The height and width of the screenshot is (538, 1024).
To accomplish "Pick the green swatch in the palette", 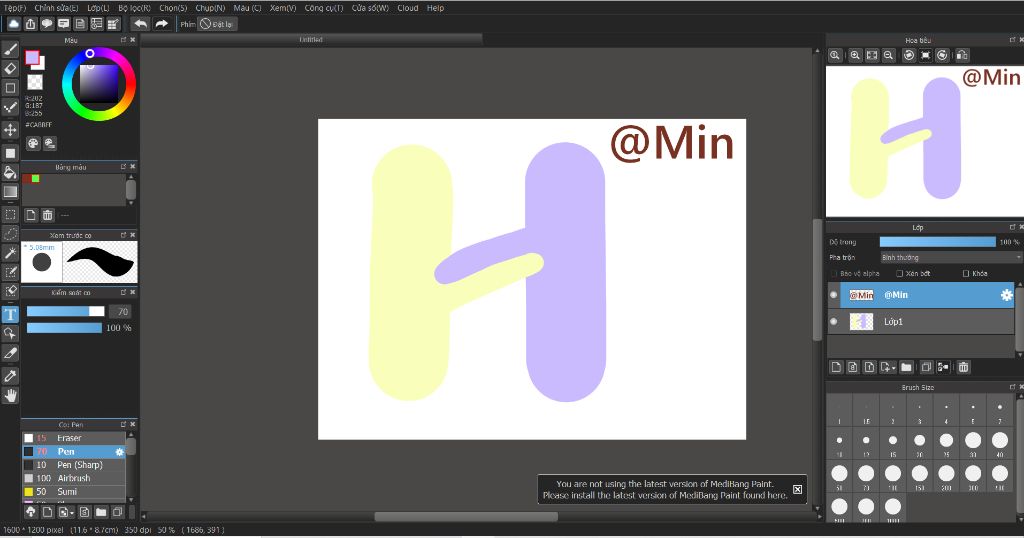I will point(35,179).
